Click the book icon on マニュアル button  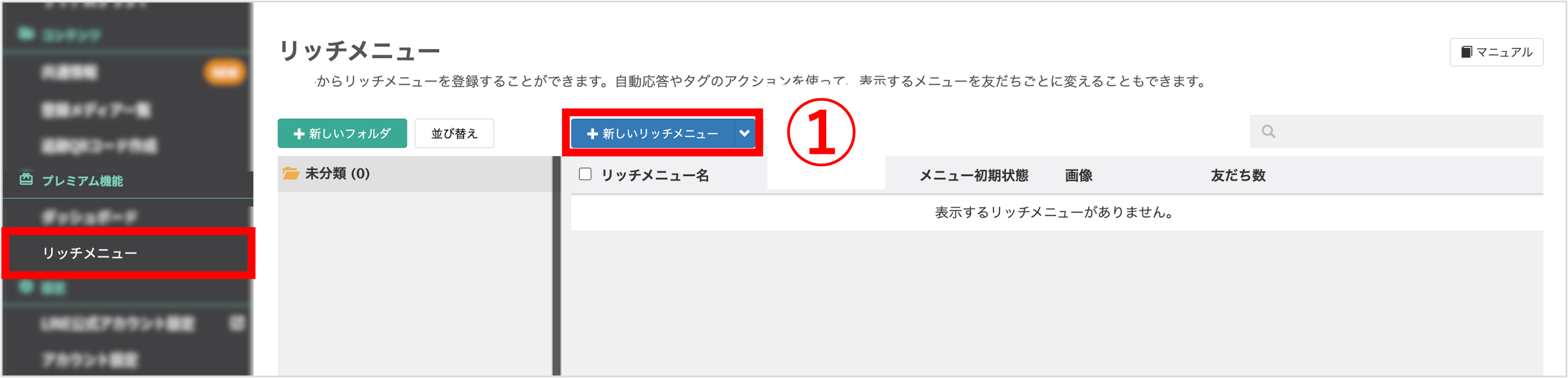click(1467, 52)
